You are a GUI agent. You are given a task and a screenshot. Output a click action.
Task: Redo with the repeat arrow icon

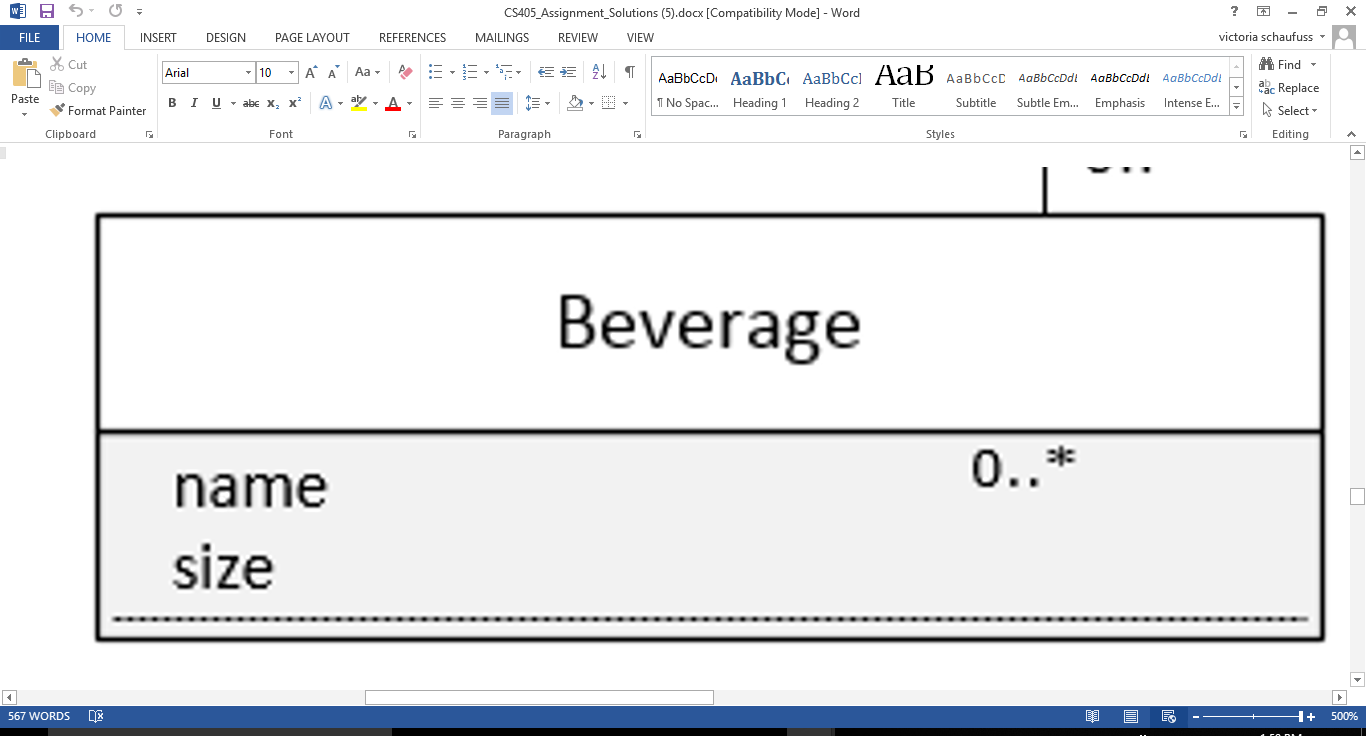[115, 12]
